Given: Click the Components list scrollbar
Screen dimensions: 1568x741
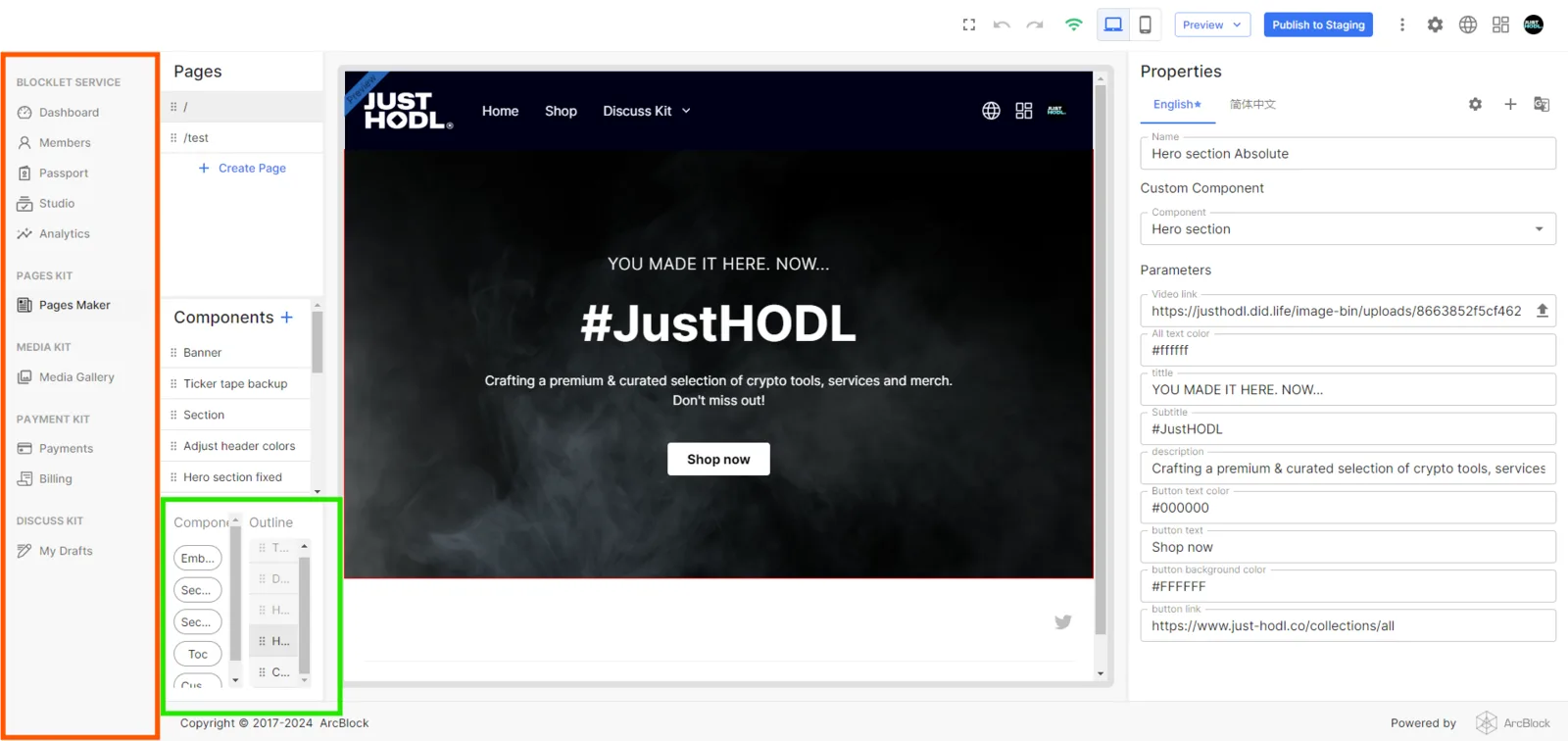Looking at the screenshot, I should click(x=317, y=342).
